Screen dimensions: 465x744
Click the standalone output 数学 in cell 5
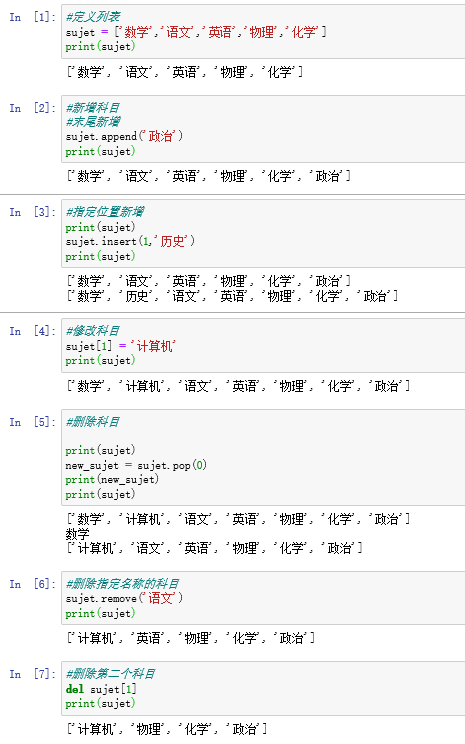pos(77,534)
